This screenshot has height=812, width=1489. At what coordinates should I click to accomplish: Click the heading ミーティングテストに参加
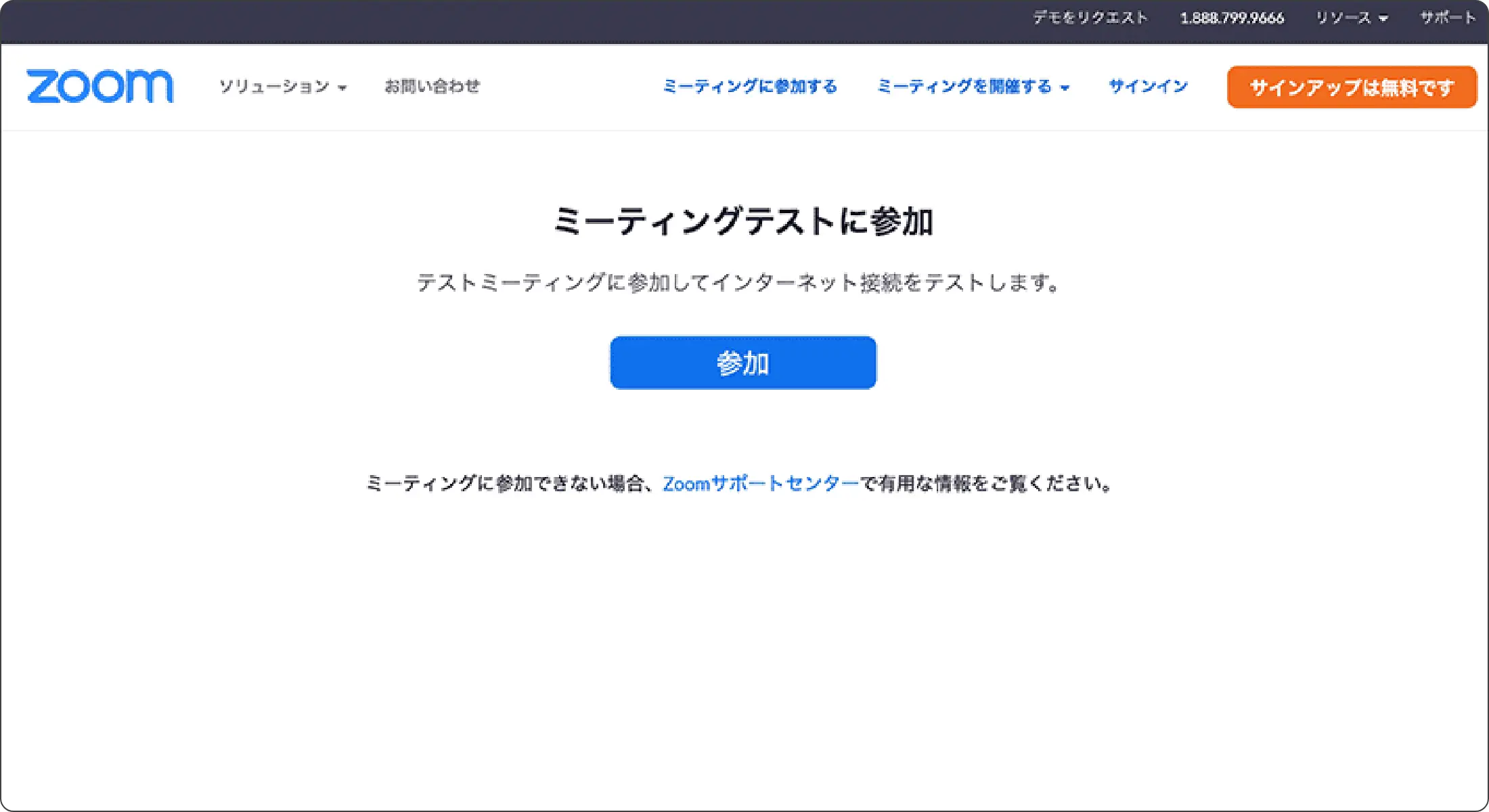coord(743,221)
